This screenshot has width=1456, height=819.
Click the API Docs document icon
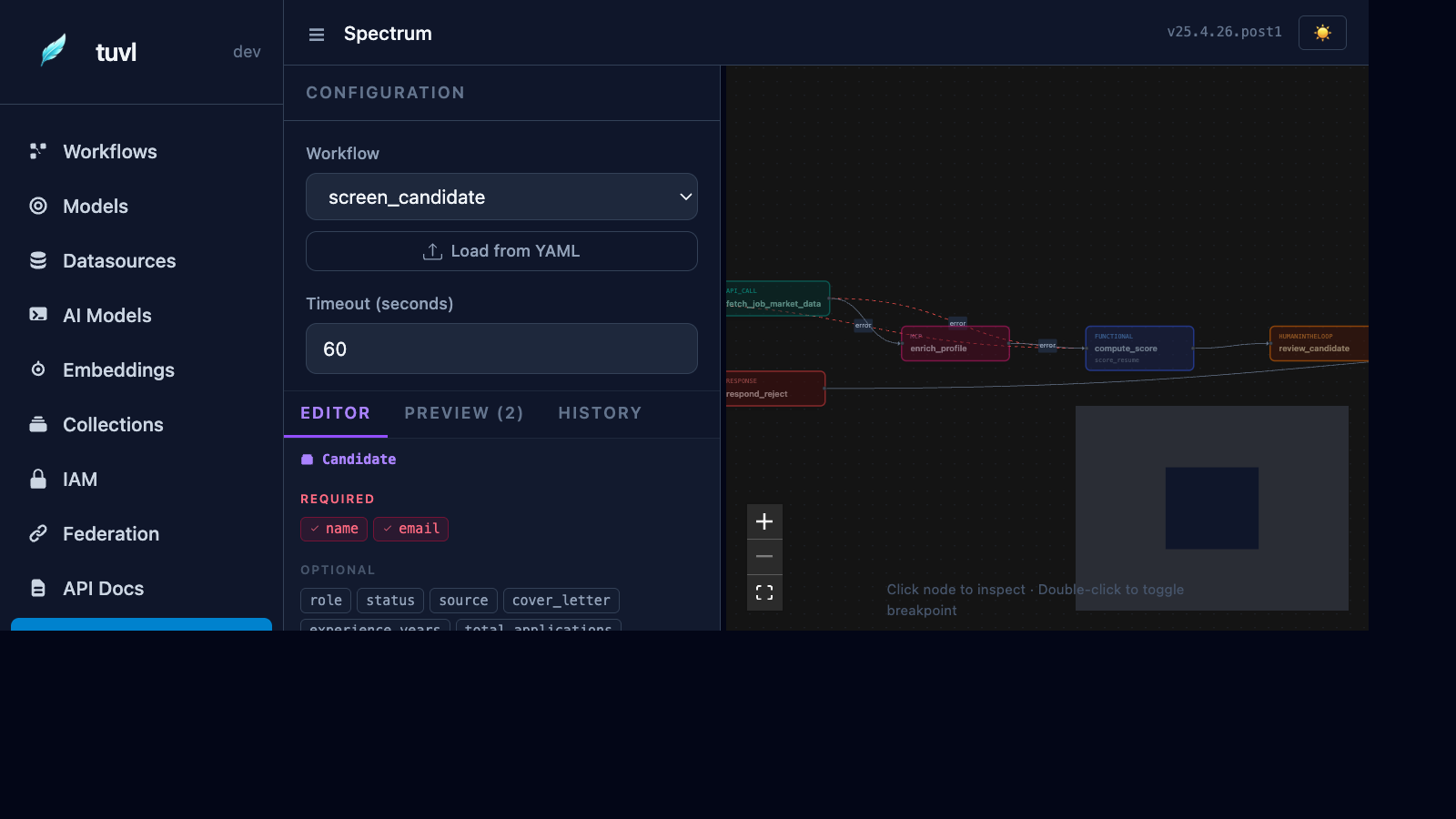[38, 588]
